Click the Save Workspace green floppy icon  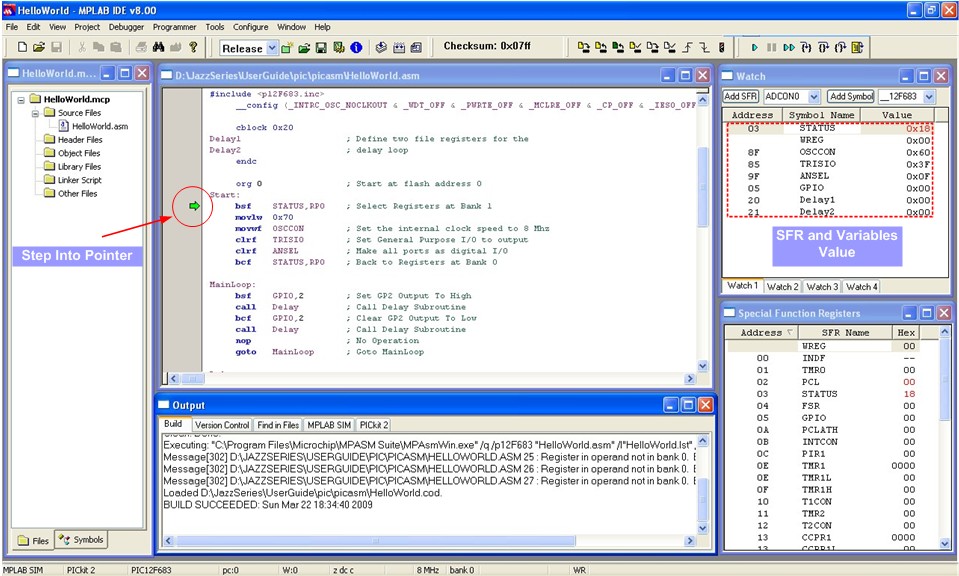321,48
